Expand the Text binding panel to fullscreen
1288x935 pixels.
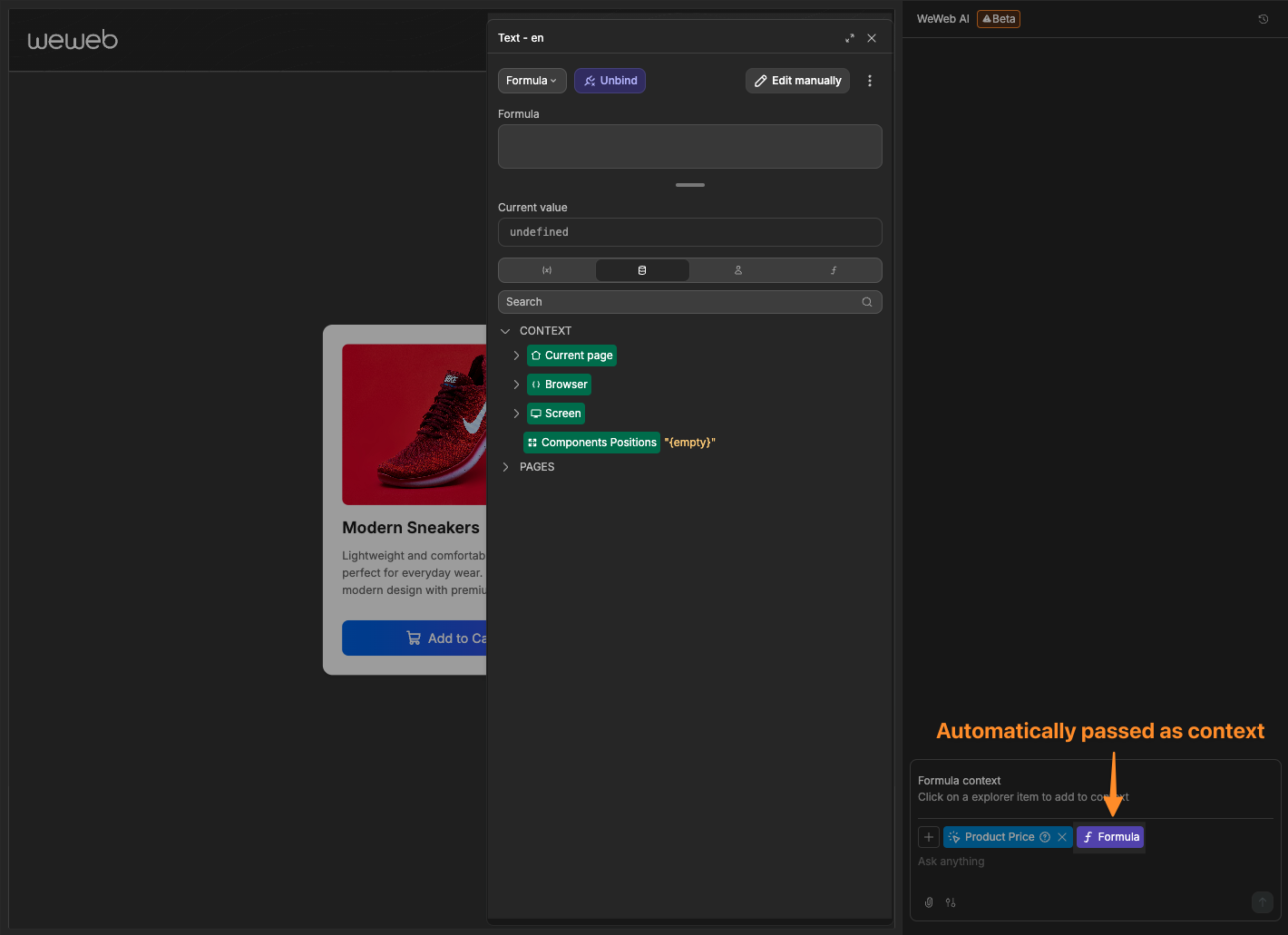(850, 38)
